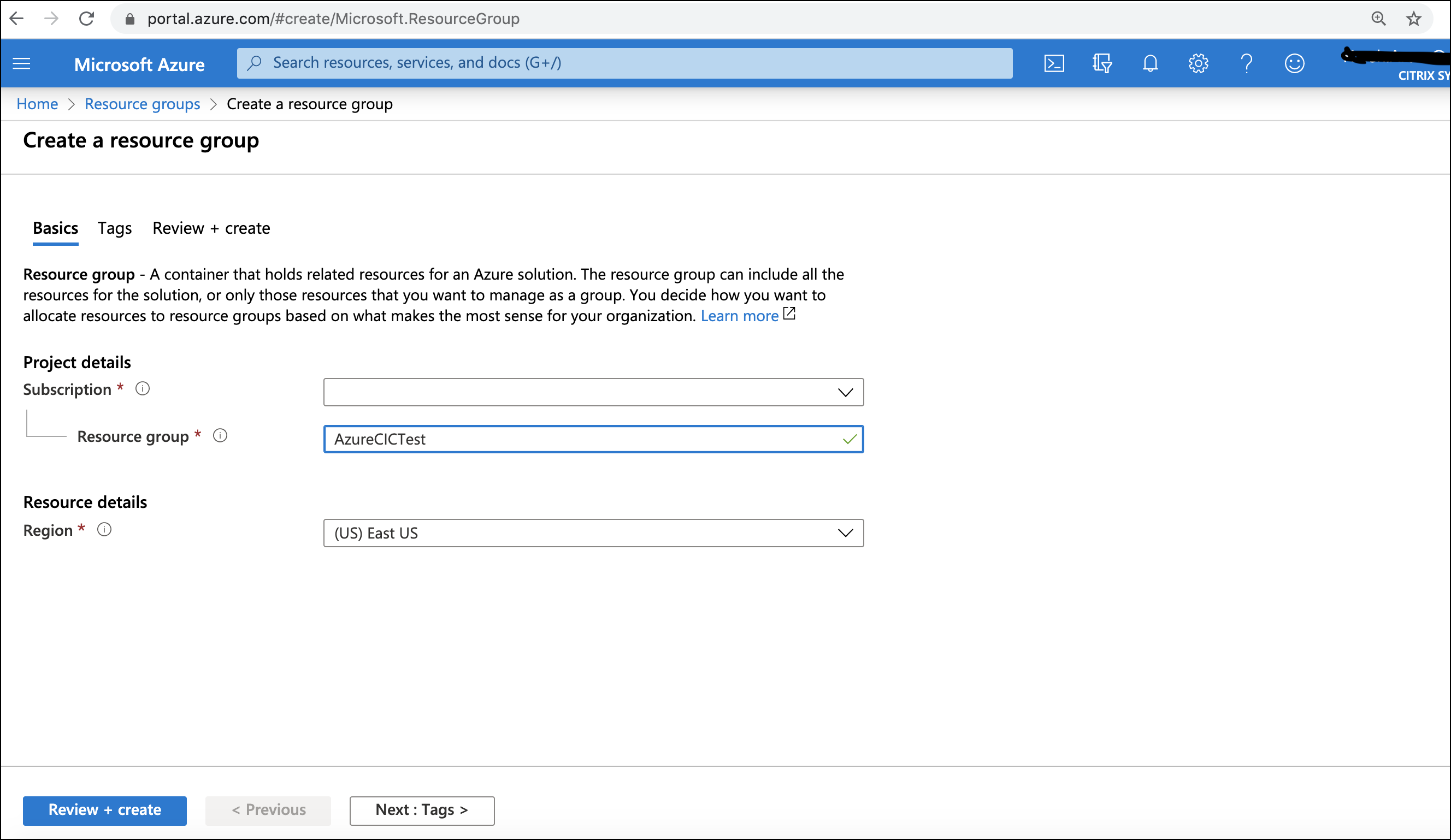Viewport: 1451px width, 840px height.
Task: Open the Region dropdown showing East US
Action: coord(593,533)
